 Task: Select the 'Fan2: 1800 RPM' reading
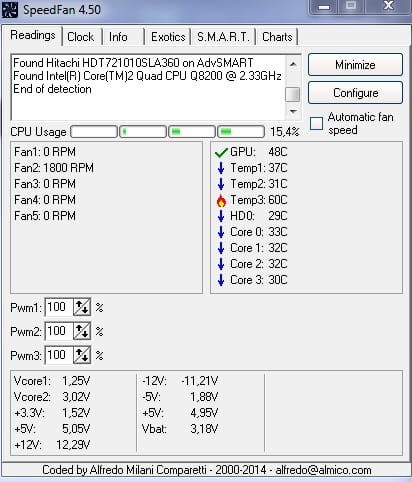(x=54, y=168)
